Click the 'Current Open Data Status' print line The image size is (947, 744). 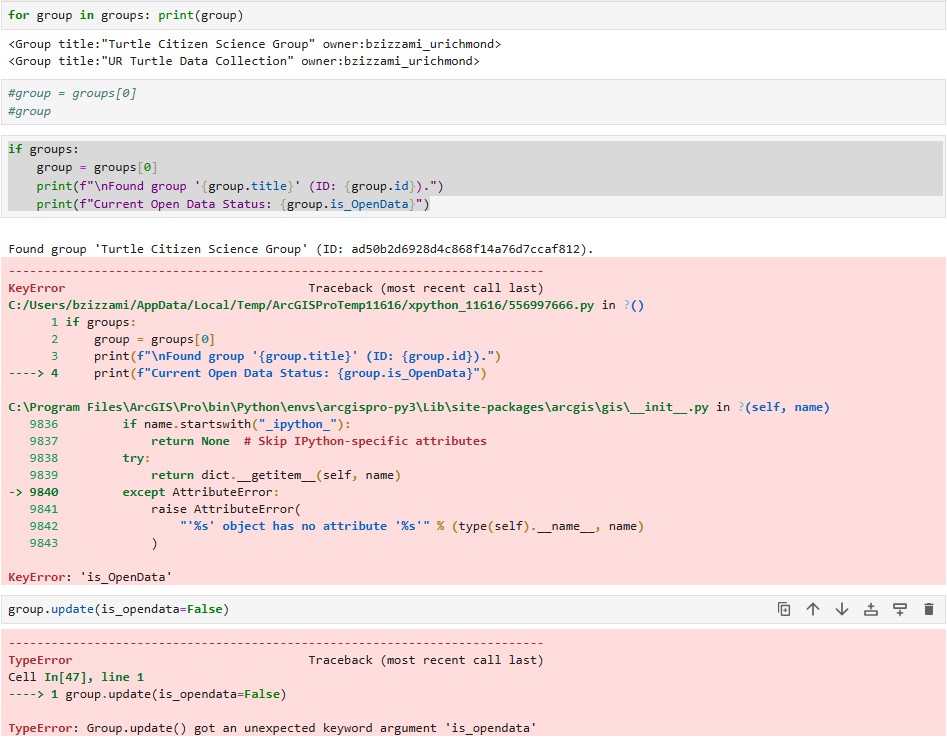pyautogui.click(x=233, y=204)
